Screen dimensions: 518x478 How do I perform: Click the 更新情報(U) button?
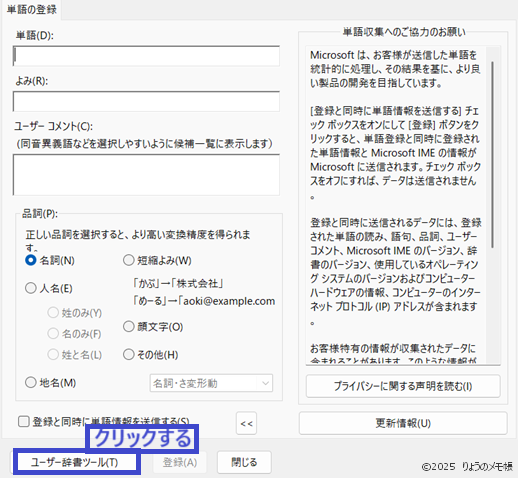click(x=403, y=423)
